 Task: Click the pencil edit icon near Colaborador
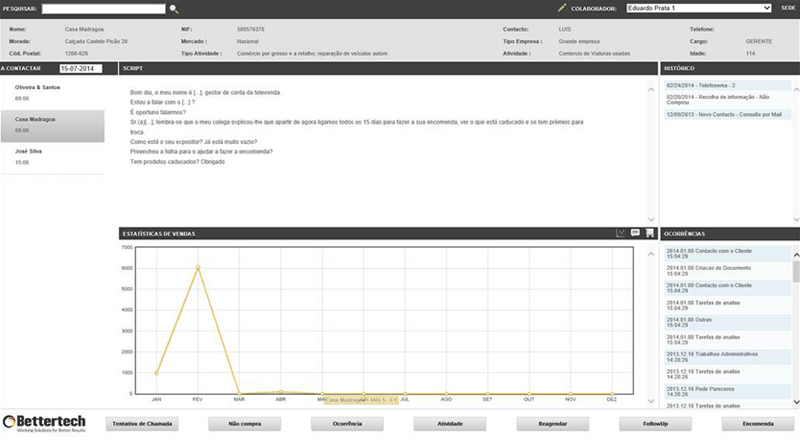(x=562, y=8)
